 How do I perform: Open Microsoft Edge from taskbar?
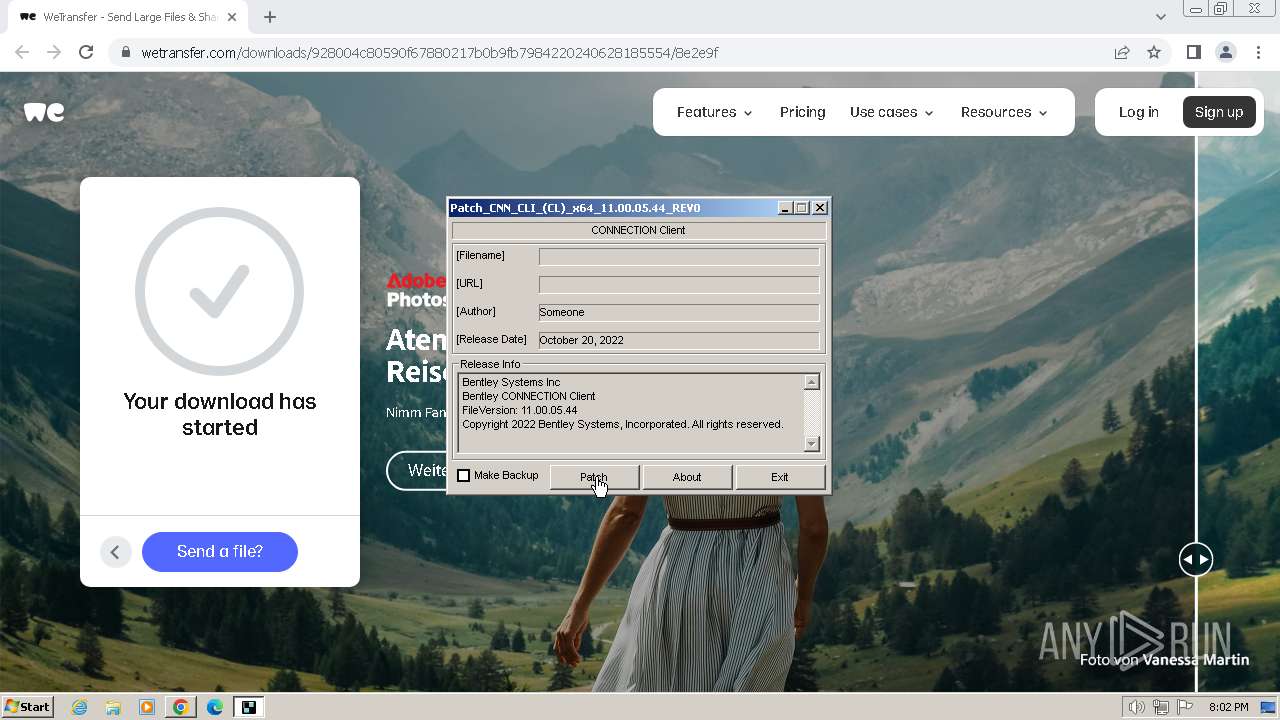pos(214,707)
